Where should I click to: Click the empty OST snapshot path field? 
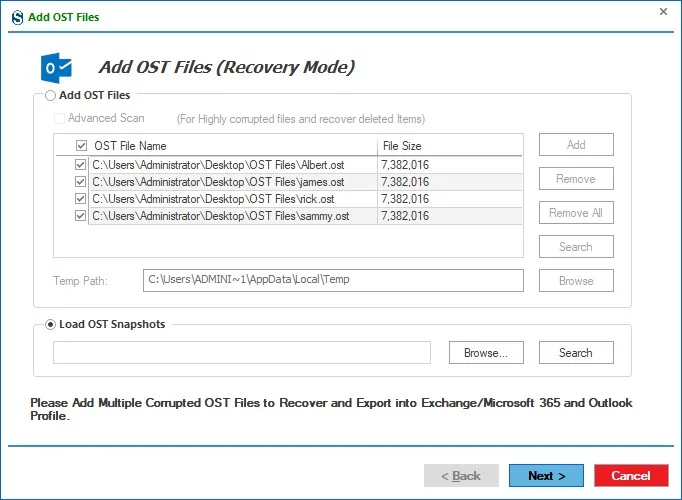(242, 353)
